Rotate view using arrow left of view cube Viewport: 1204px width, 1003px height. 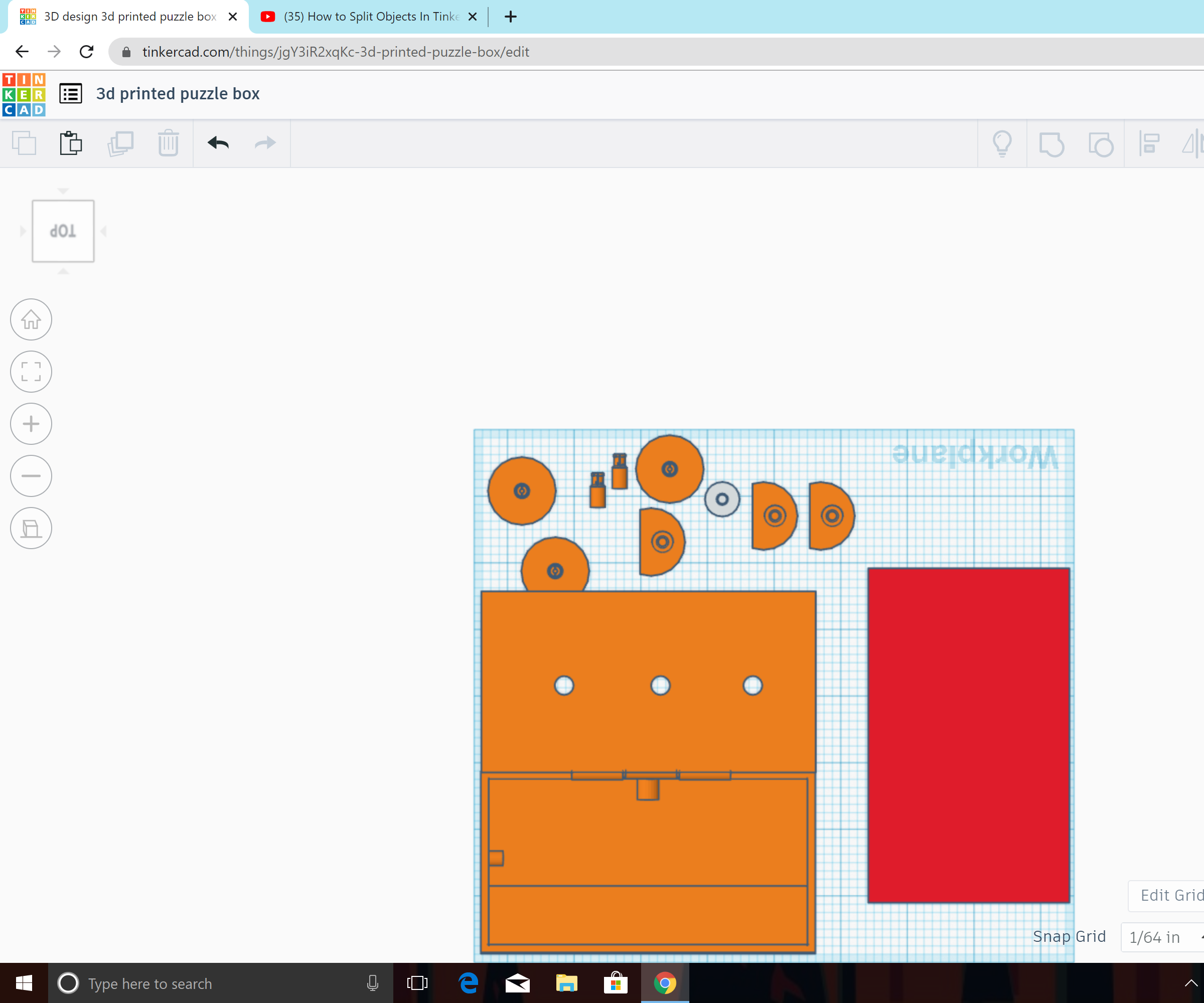pyautogui.click(x=23, y=231)
